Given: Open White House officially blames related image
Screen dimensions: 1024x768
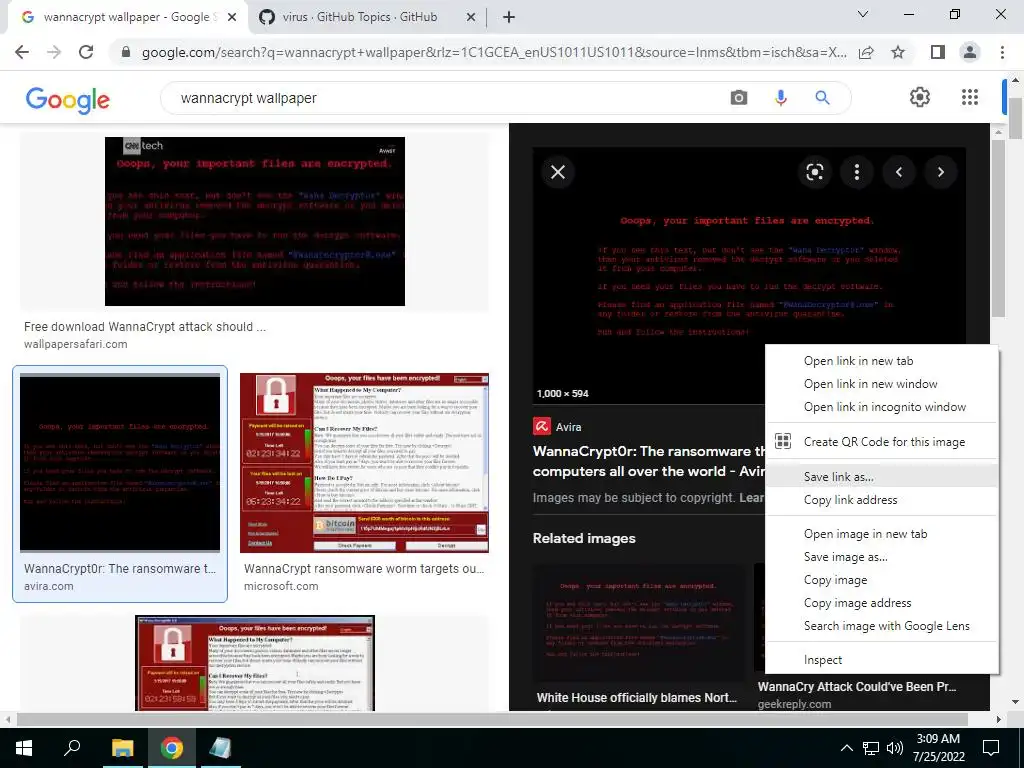Looking at the screenshot, I should tap(640, 624).
